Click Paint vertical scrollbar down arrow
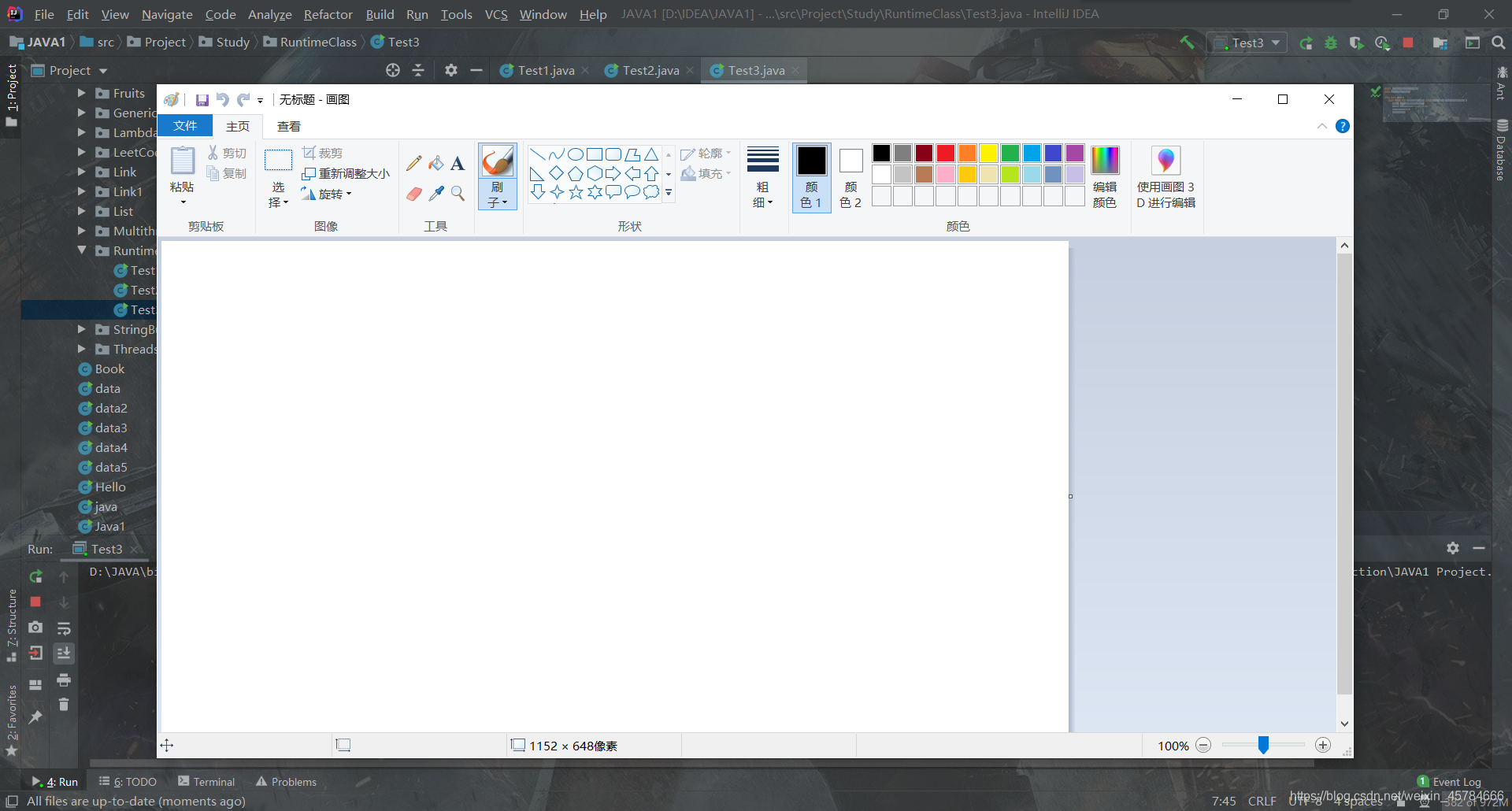Viewport: 1512px width, 811px height. click(x=1344, y=724)
